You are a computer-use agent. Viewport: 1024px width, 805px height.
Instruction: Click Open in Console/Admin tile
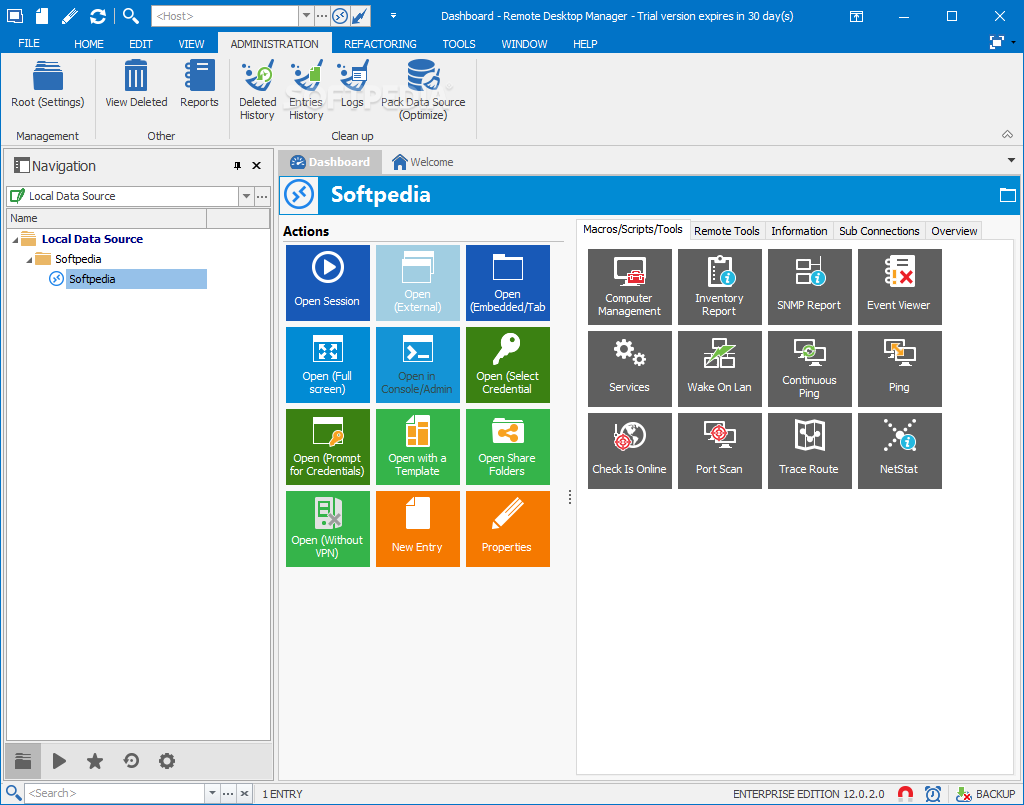click(418, 365)
